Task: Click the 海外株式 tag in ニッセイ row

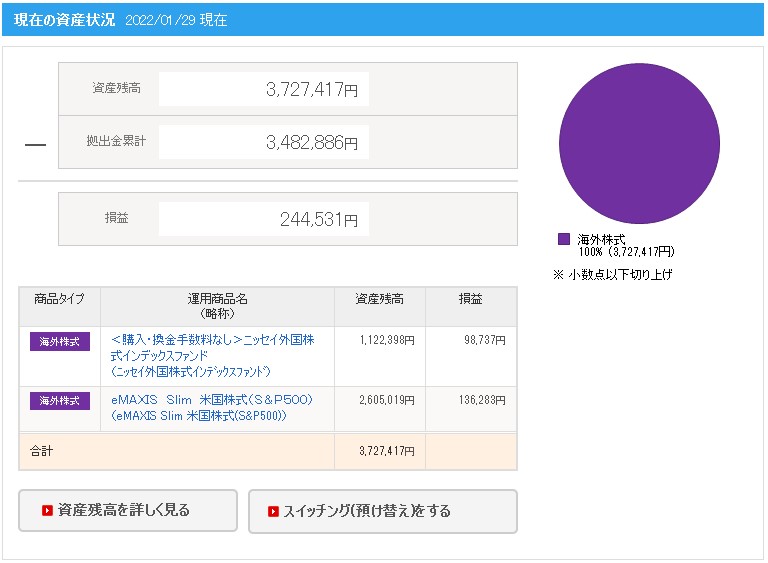Action: click(x=60, y=342)
